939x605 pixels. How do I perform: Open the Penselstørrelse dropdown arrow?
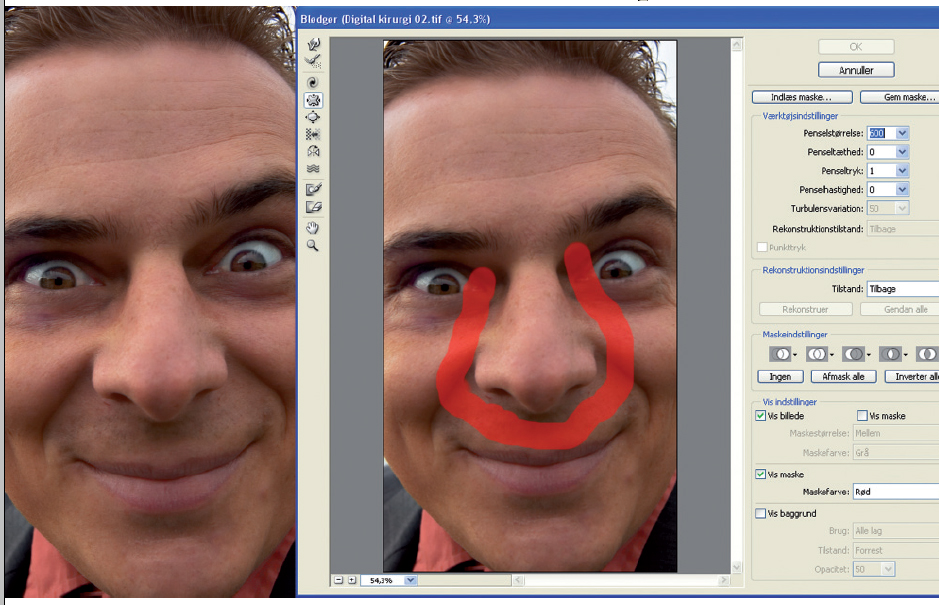coord(902,133)
